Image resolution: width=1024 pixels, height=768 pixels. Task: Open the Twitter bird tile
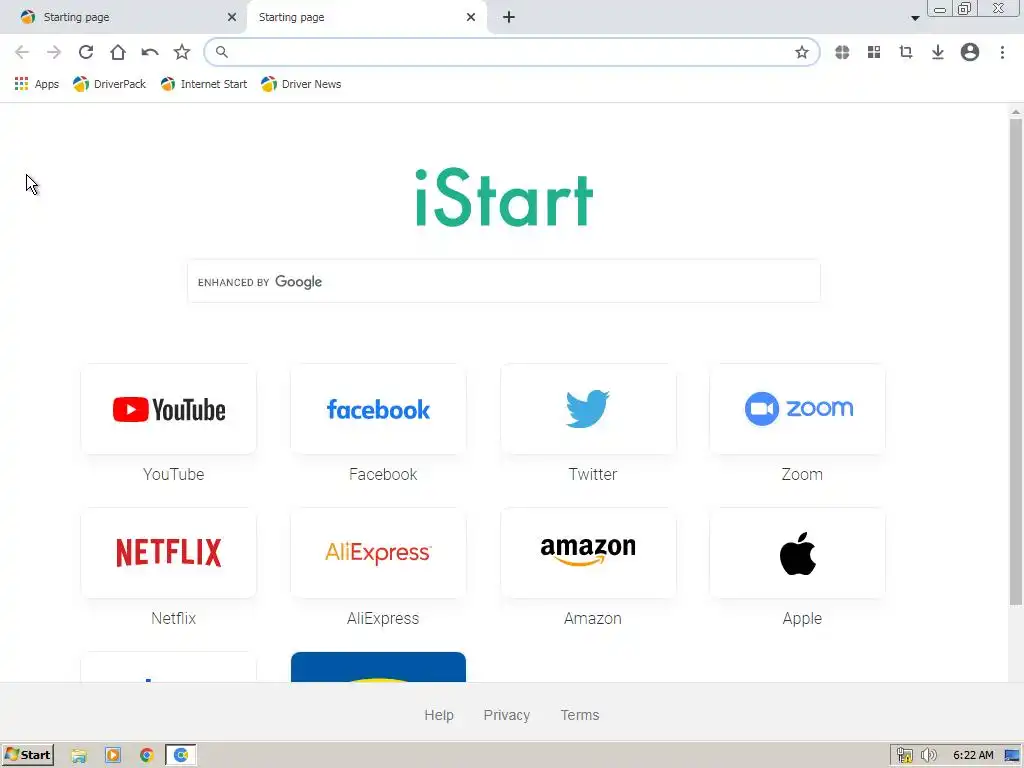(x=588, y=409)
